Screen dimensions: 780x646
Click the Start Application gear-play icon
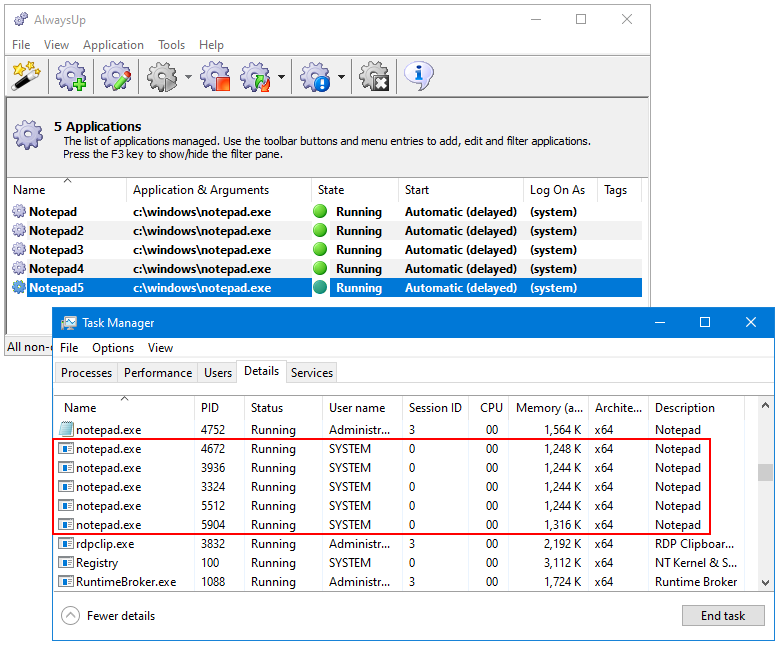(x=162, y=76)
